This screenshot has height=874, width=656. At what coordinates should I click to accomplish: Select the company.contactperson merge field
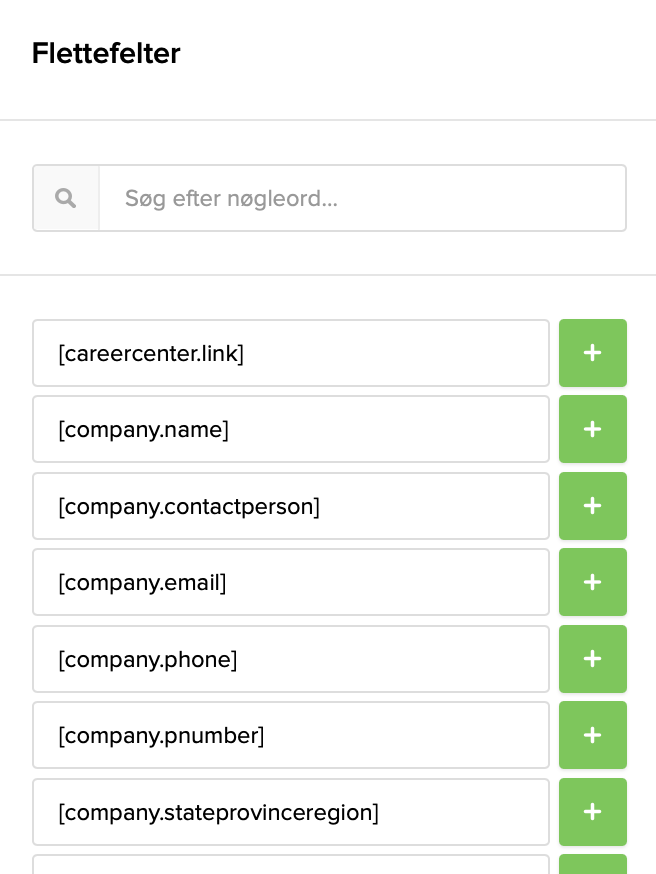tap(290, 506)
